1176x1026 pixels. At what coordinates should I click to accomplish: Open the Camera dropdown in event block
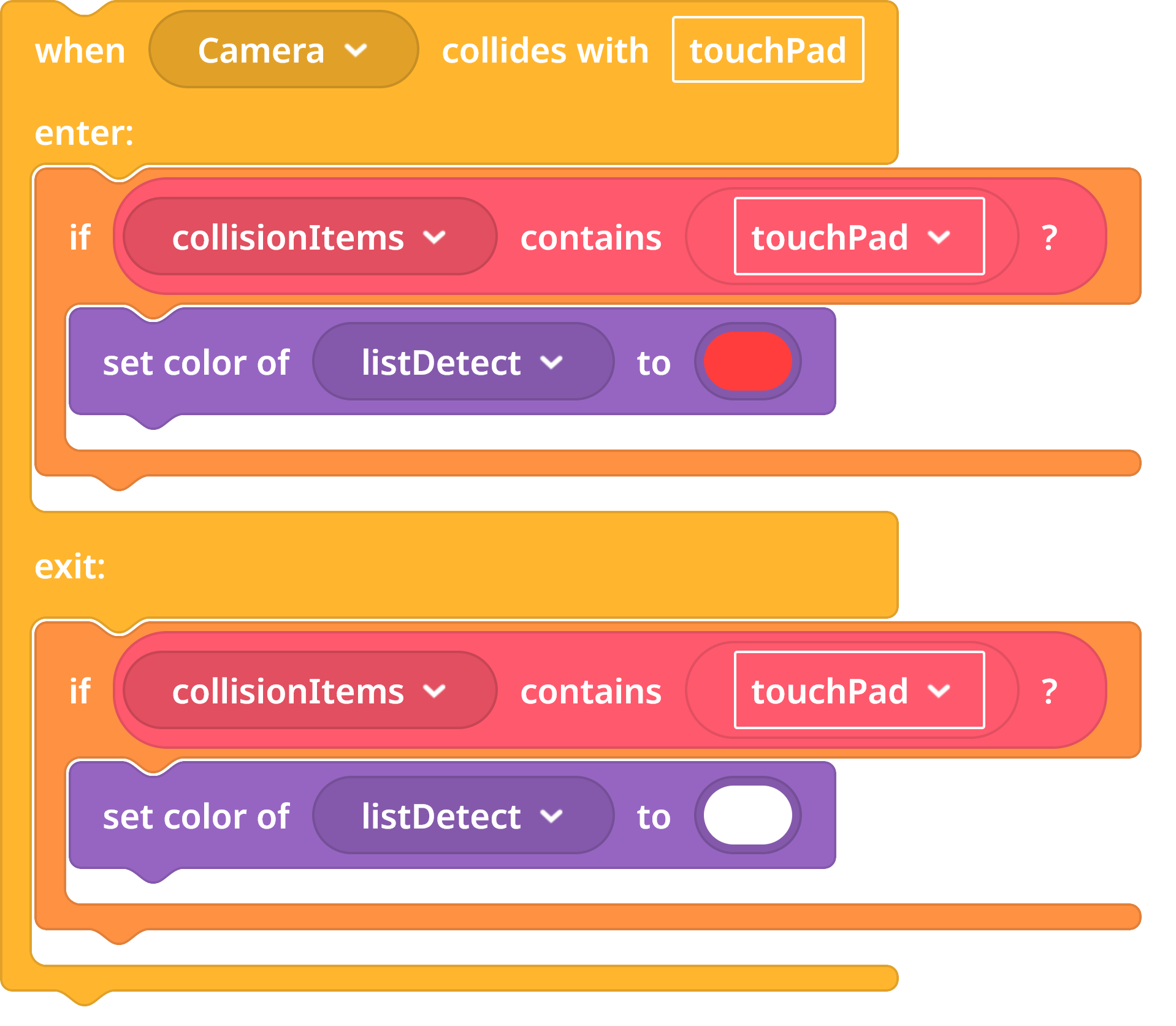284,50
